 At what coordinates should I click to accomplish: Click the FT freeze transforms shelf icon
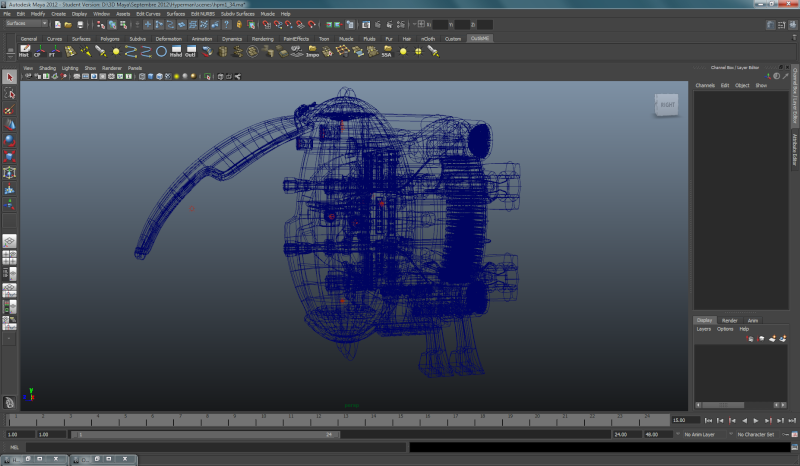click(55, 51)
